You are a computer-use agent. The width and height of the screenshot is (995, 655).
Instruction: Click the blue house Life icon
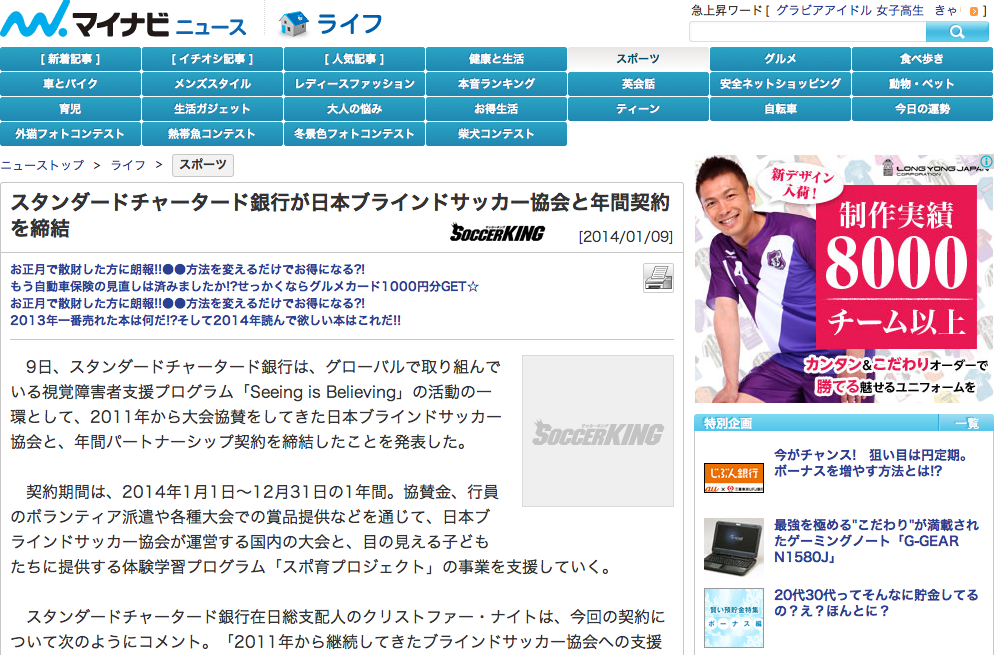coord(293,23)
